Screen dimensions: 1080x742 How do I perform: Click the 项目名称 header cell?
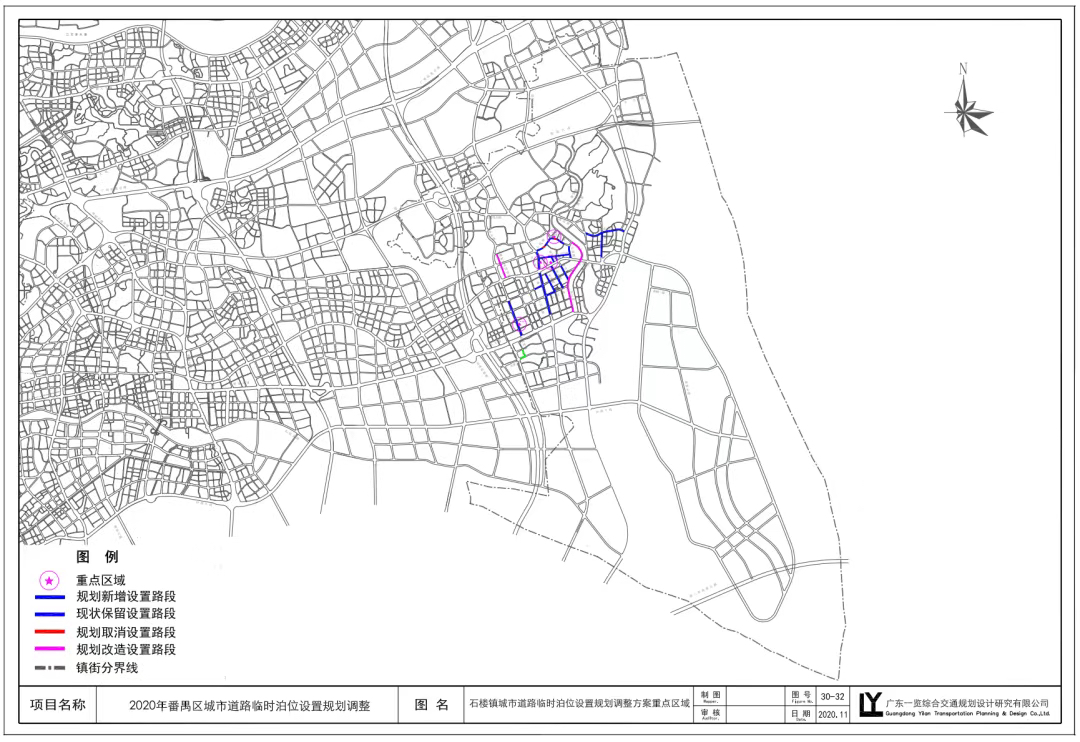click(x=58, y=704)
